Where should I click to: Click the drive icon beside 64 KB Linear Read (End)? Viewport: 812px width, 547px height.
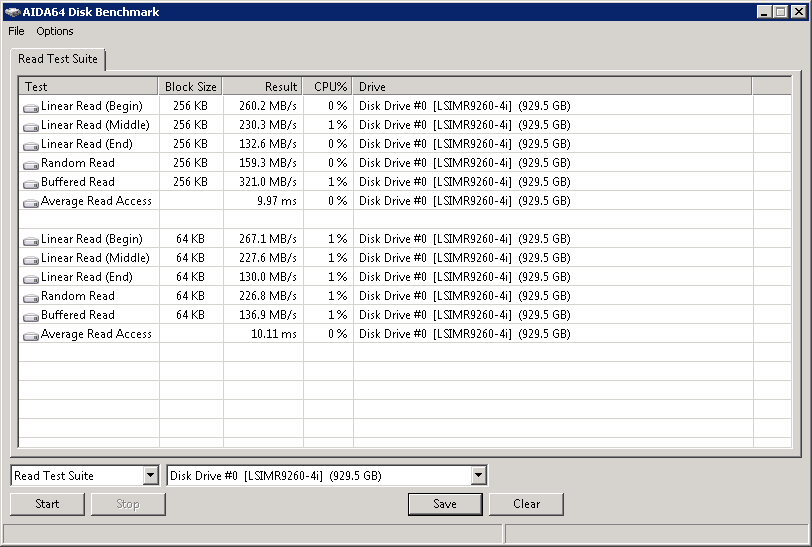[x=31, y=278]
